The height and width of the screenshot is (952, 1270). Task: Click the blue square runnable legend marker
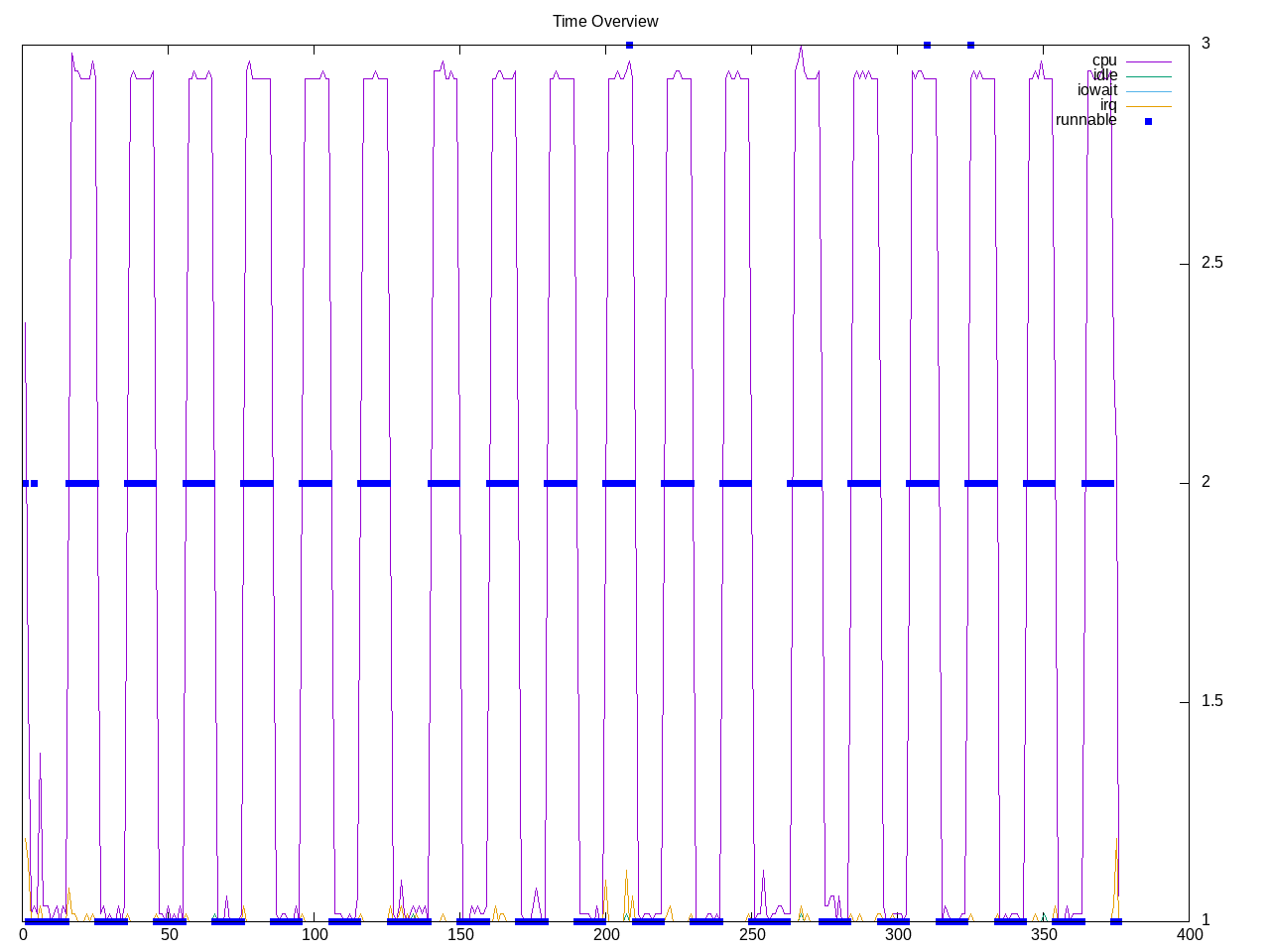[1148, 121]
